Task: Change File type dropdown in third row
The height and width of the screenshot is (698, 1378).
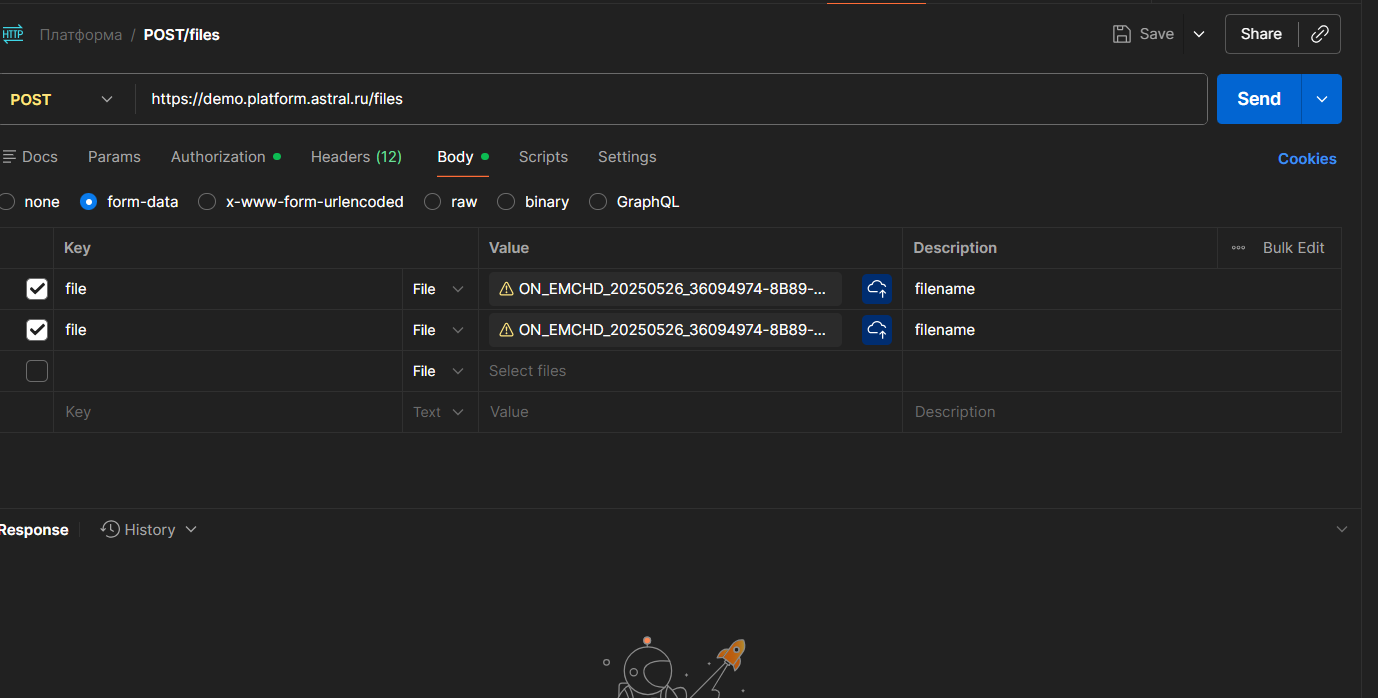Action: (x=439, y=371)
